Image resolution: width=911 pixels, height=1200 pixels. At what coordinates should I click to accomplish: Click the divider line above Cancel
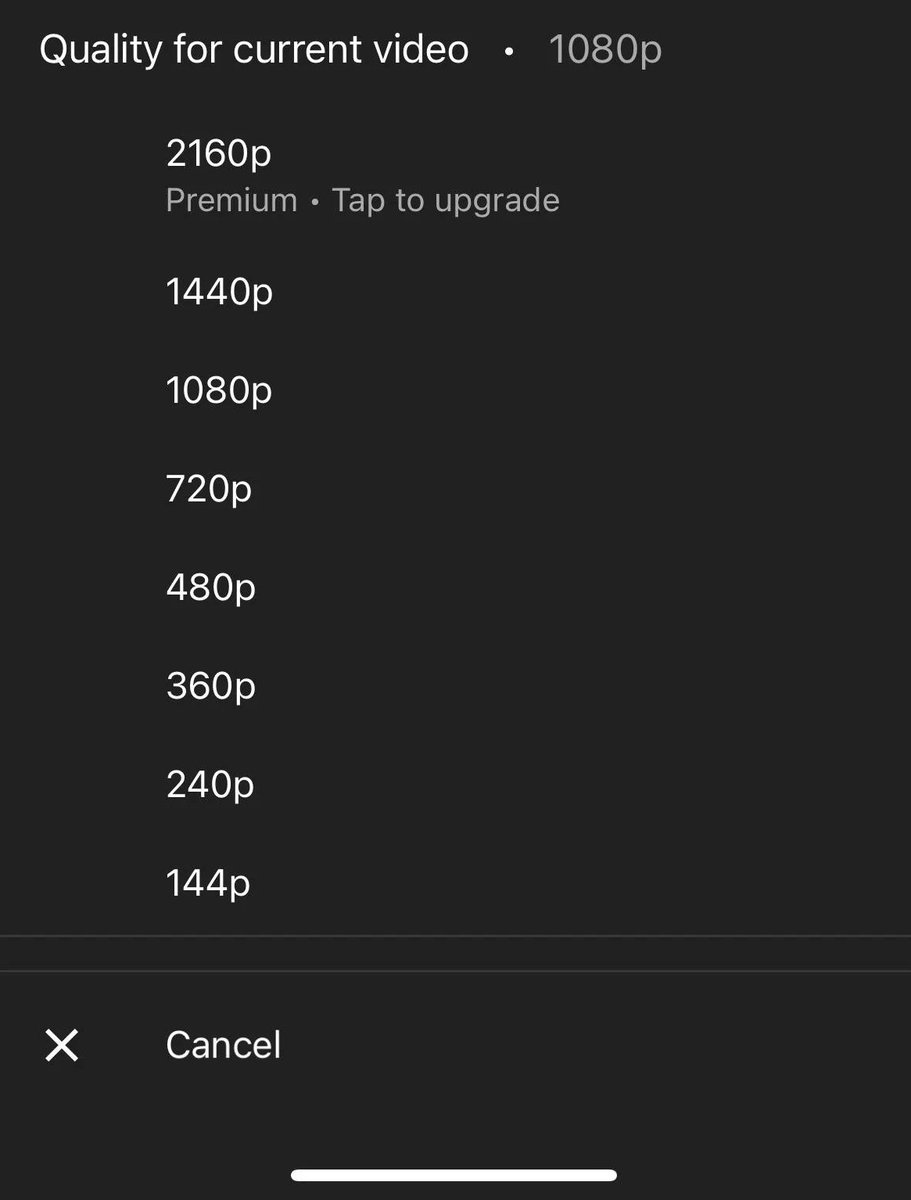(455, 970)
